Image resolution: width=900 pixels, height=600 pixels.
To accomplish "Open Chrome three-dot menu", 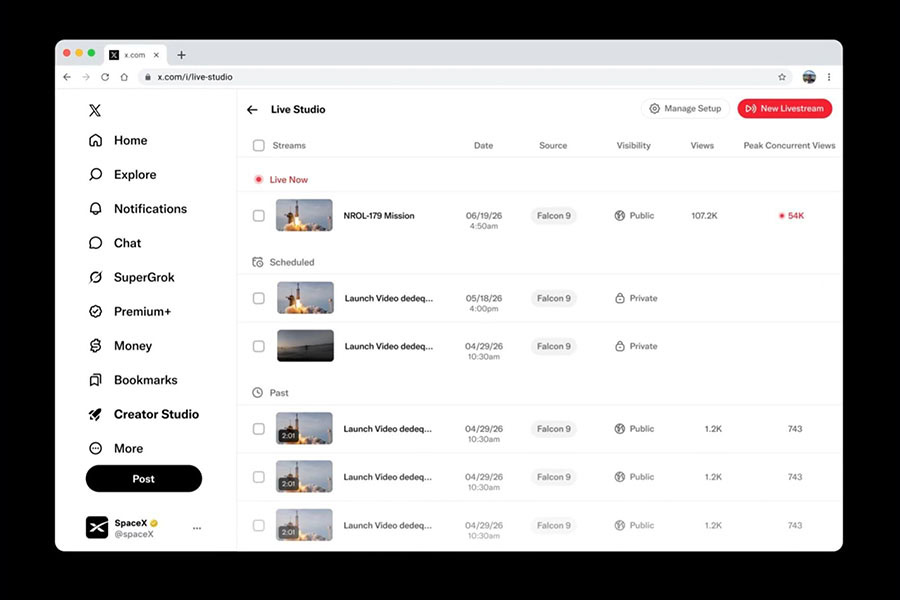I will coord(829,77).
